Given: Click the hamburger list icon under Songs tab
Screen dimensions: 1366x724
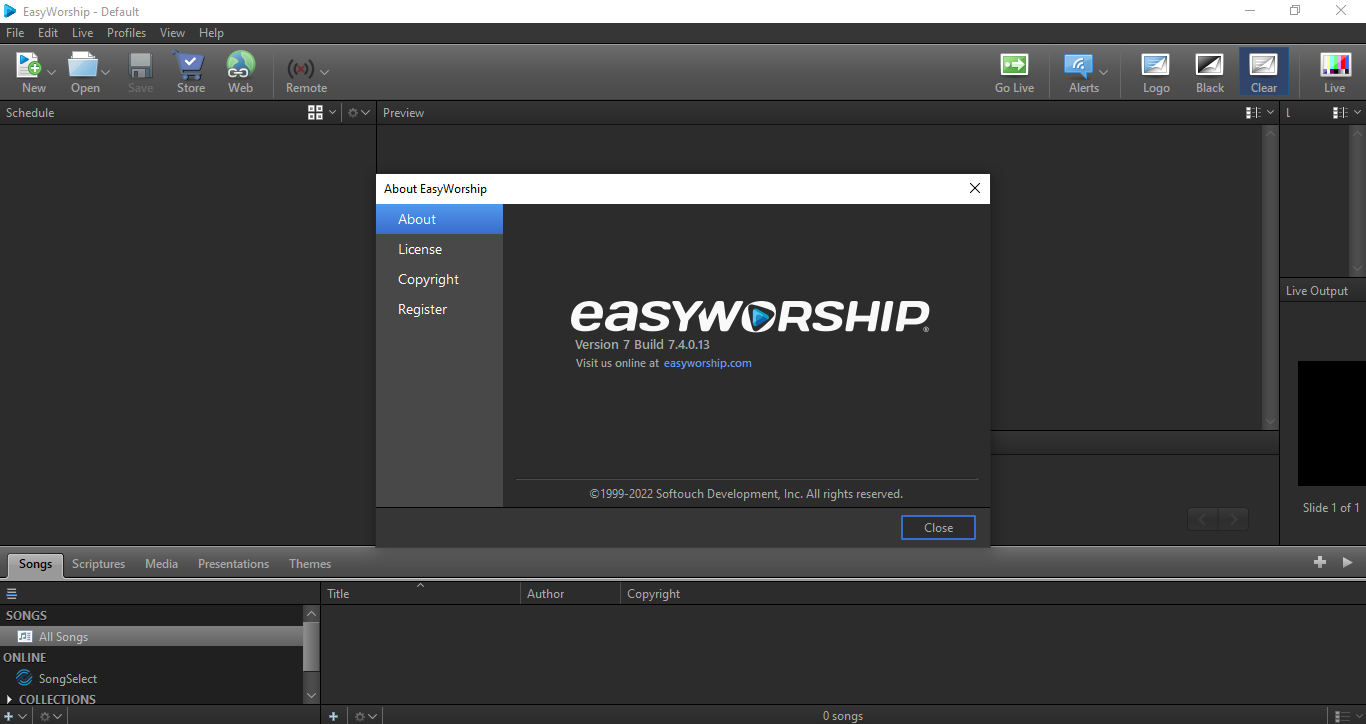Looking at the screenshot, I should (12, 593).
